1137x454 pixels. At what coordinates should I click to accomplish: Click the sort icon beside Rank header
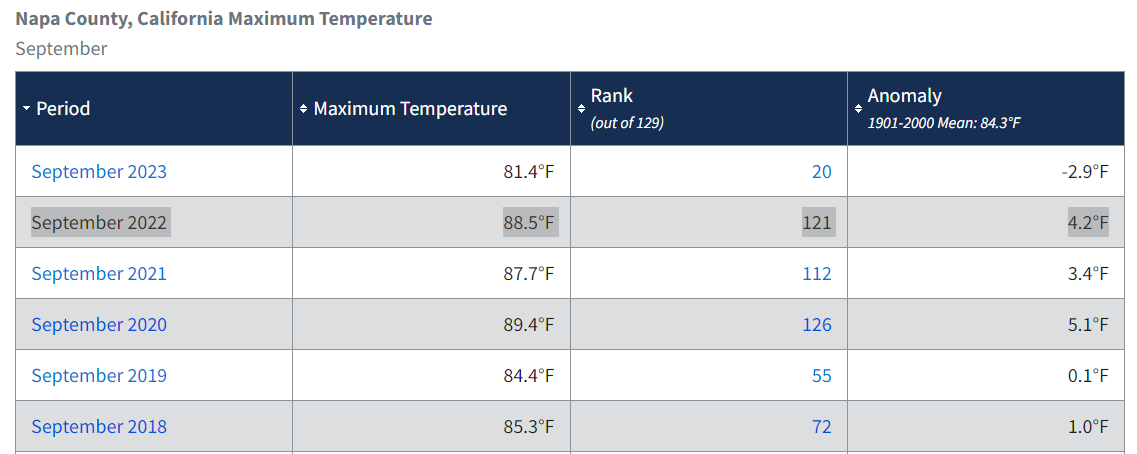pyautogui.click(x=581, y=109)
